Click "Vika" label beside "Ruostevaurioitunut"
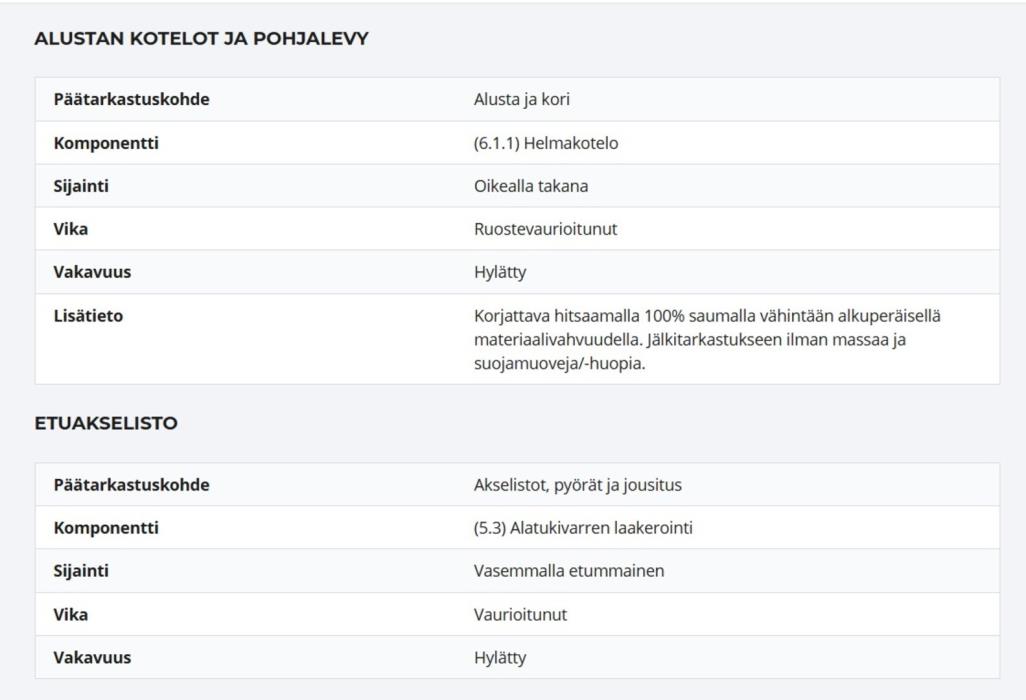The width and height of the screenshot is (1026, 700). click(x=70, y=229)
